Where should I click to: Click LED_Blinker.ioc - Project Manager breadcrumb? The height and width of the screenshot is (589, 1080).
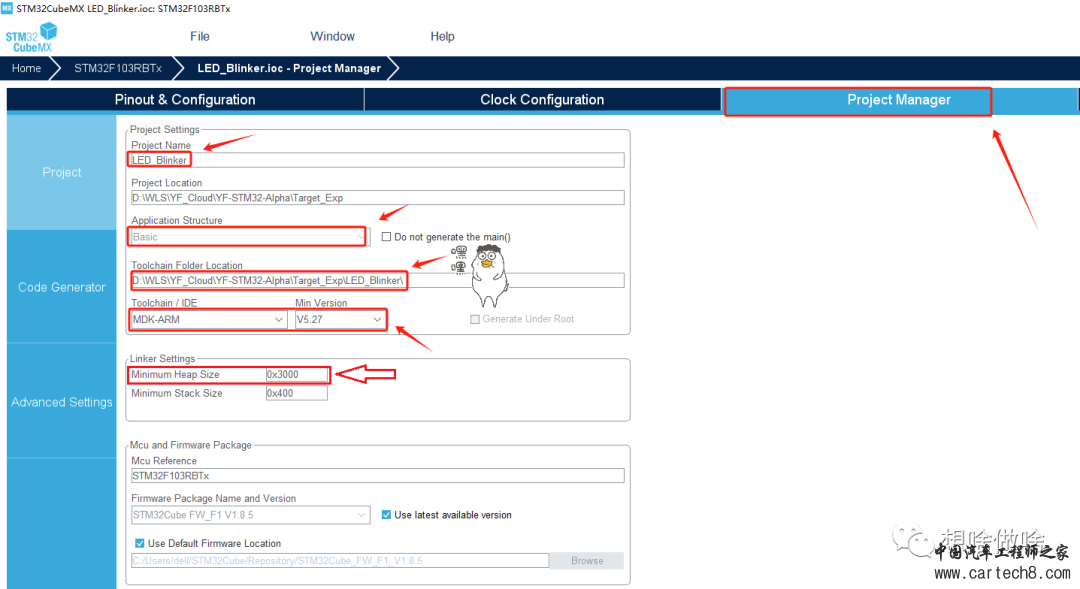pyautogui.click(x=289, y=68)
